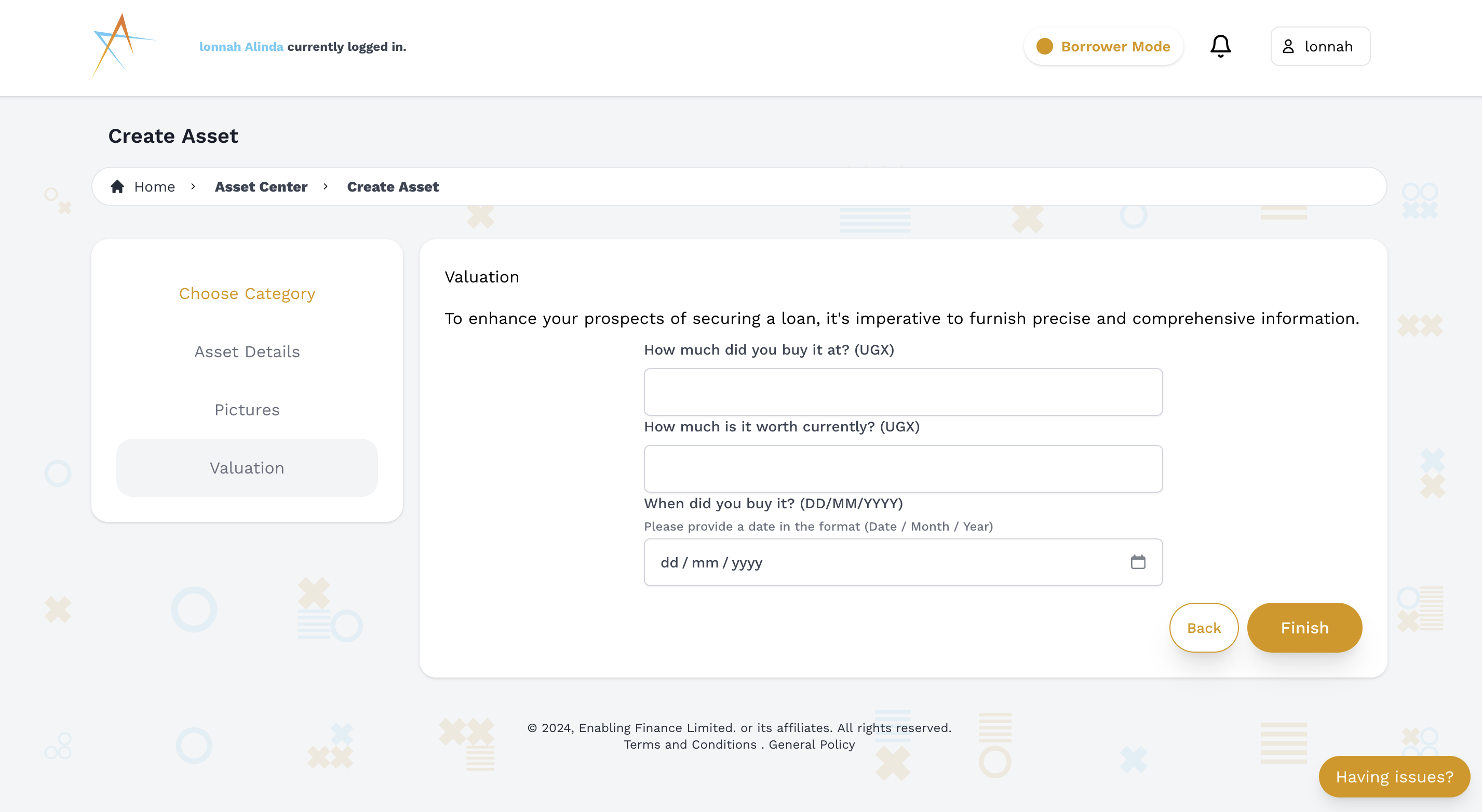Open the Pictures step
The image size is (1482, 812).
(x=247, y=410)
